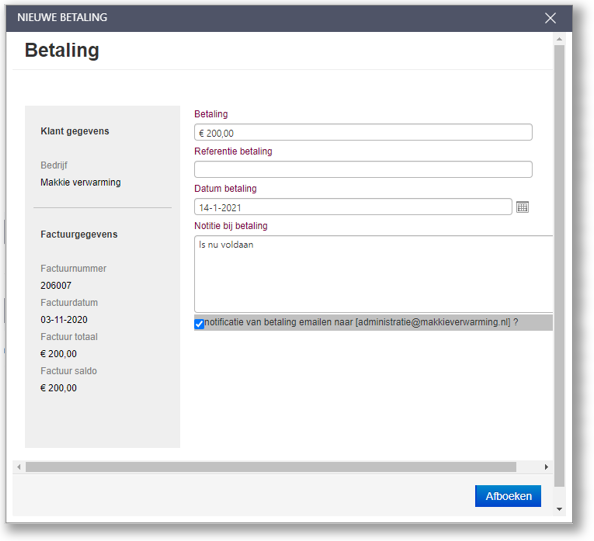Screen dimensions: 594x541
Task: Click the Referentie betaling label
Action: coord(233,151)
